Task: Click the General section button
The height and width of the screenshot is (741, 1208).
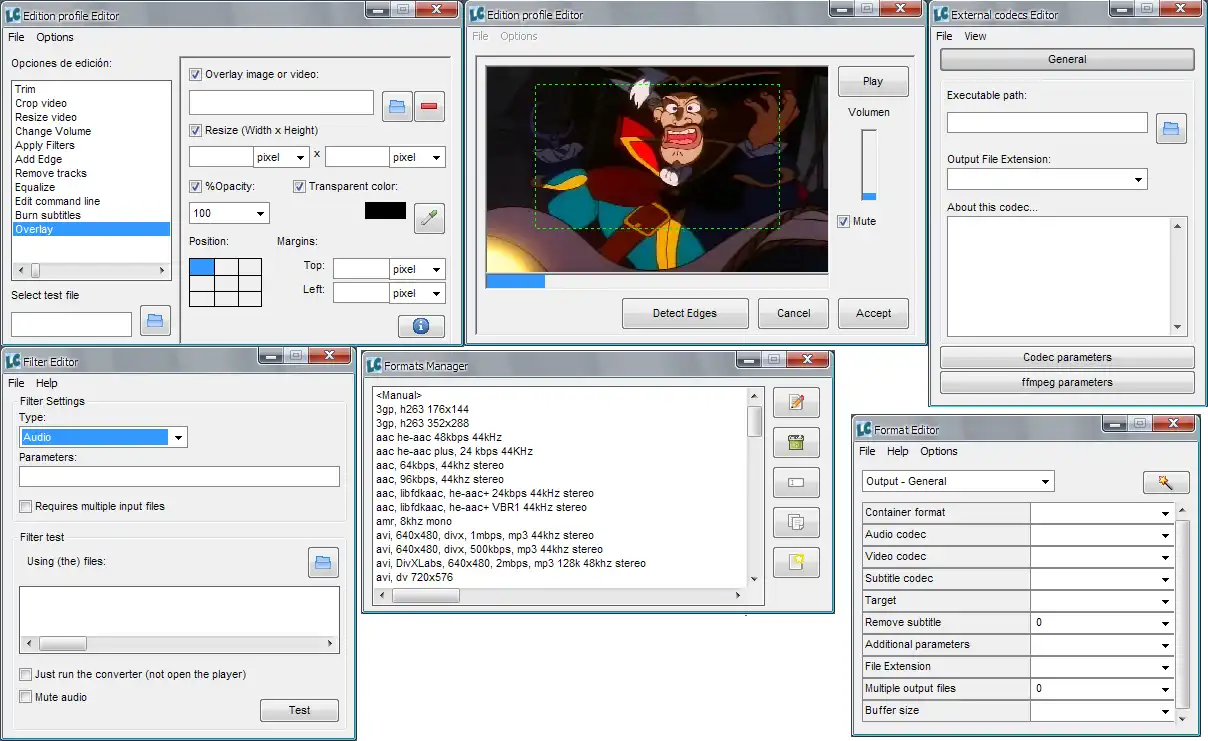Action: [x=1067, y=59]
